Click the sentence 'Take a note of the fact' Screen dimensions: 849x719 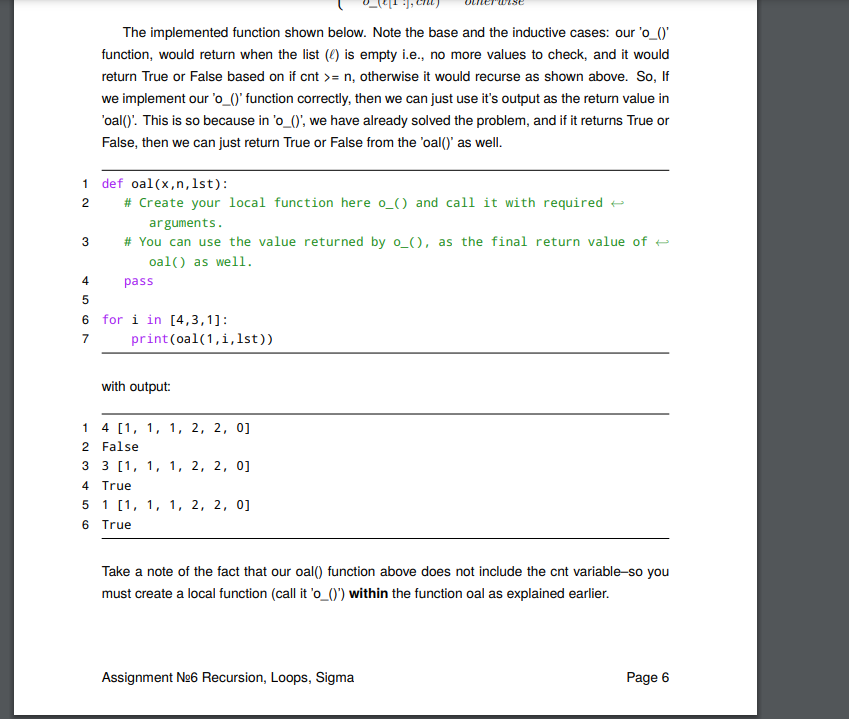pos(386,583)
